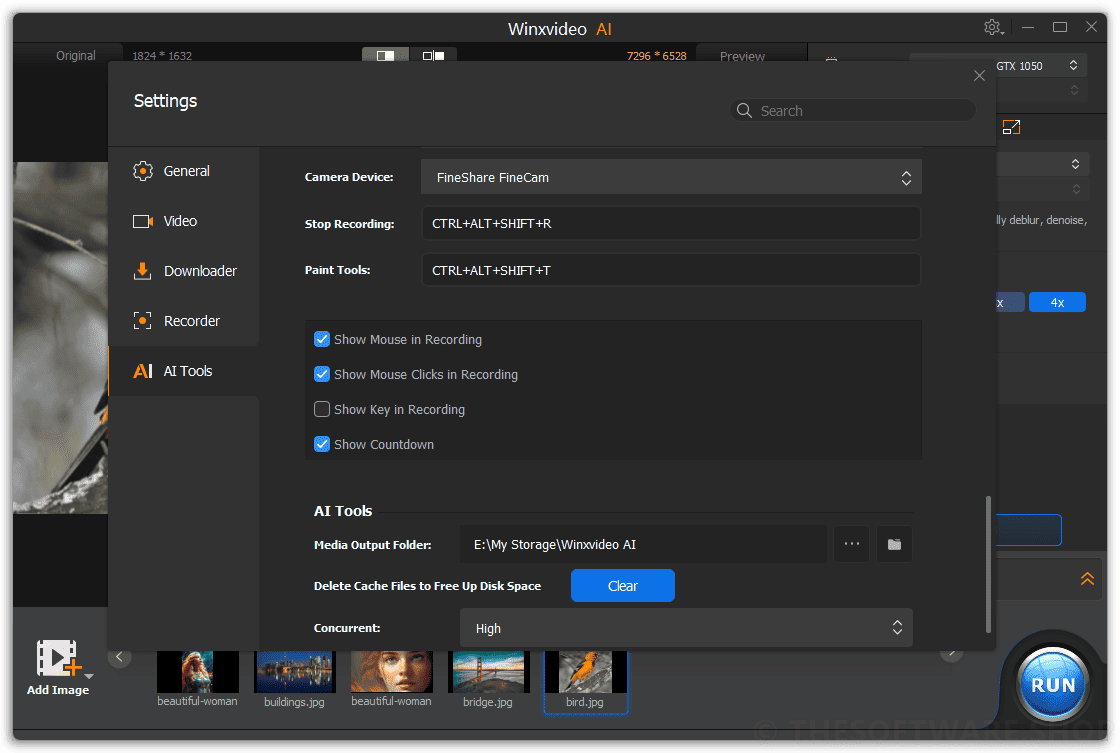Enable Show Key in Recording
The width and height of the screenshot is (1120, 753).
pos(322,409)
